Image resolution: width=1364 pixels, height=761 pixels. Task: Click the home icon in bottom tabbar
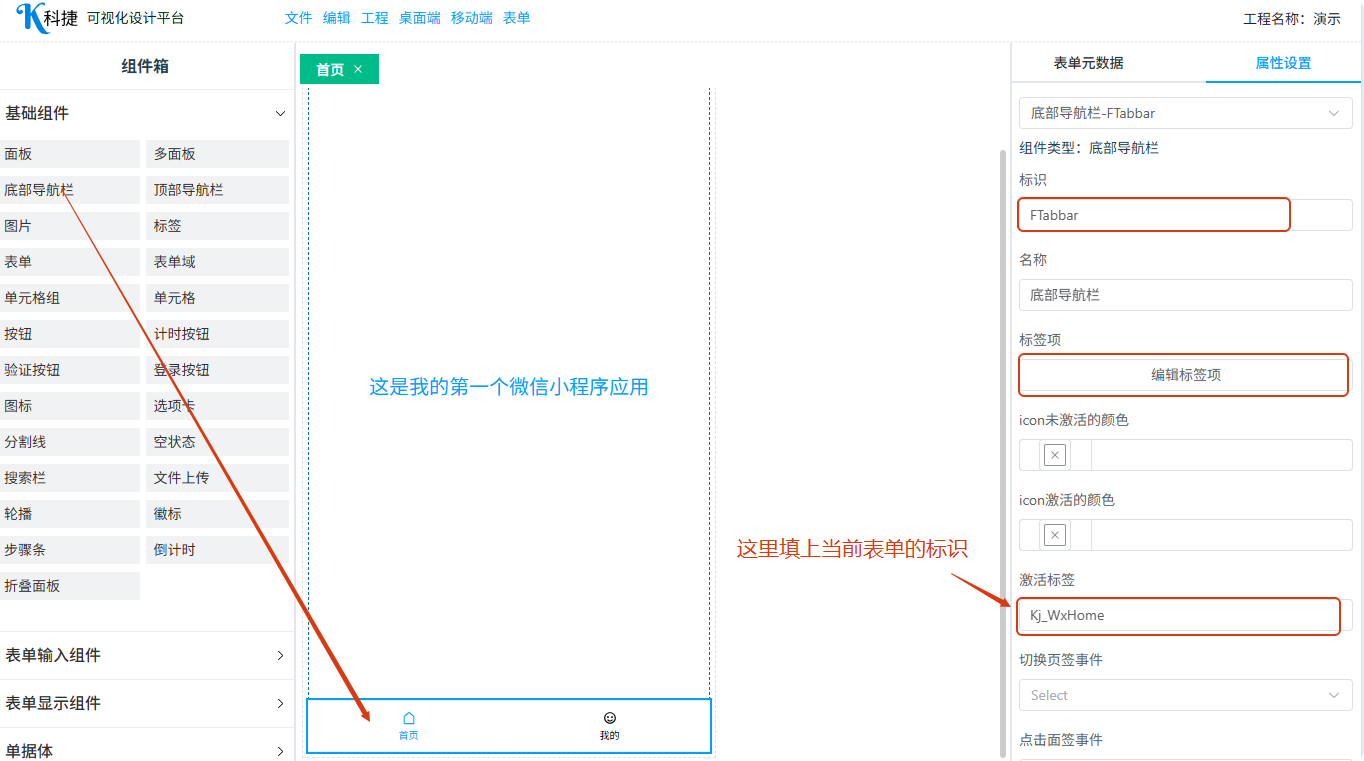(x=408, y=718)
